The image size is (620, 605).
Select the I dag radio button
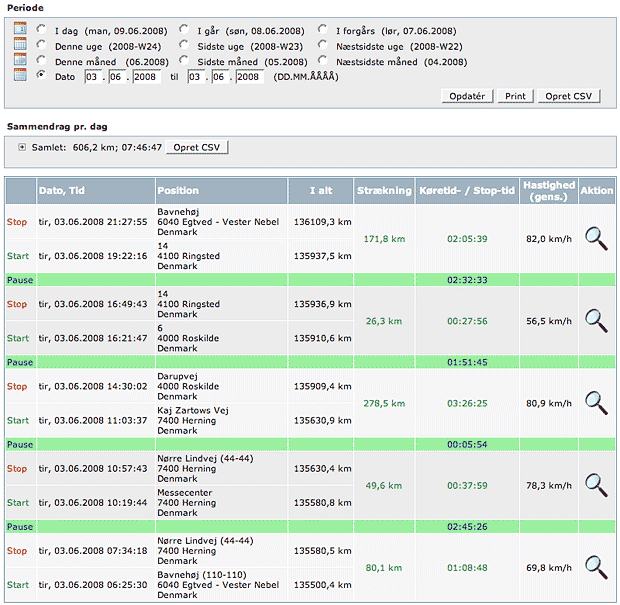[41, 29]
